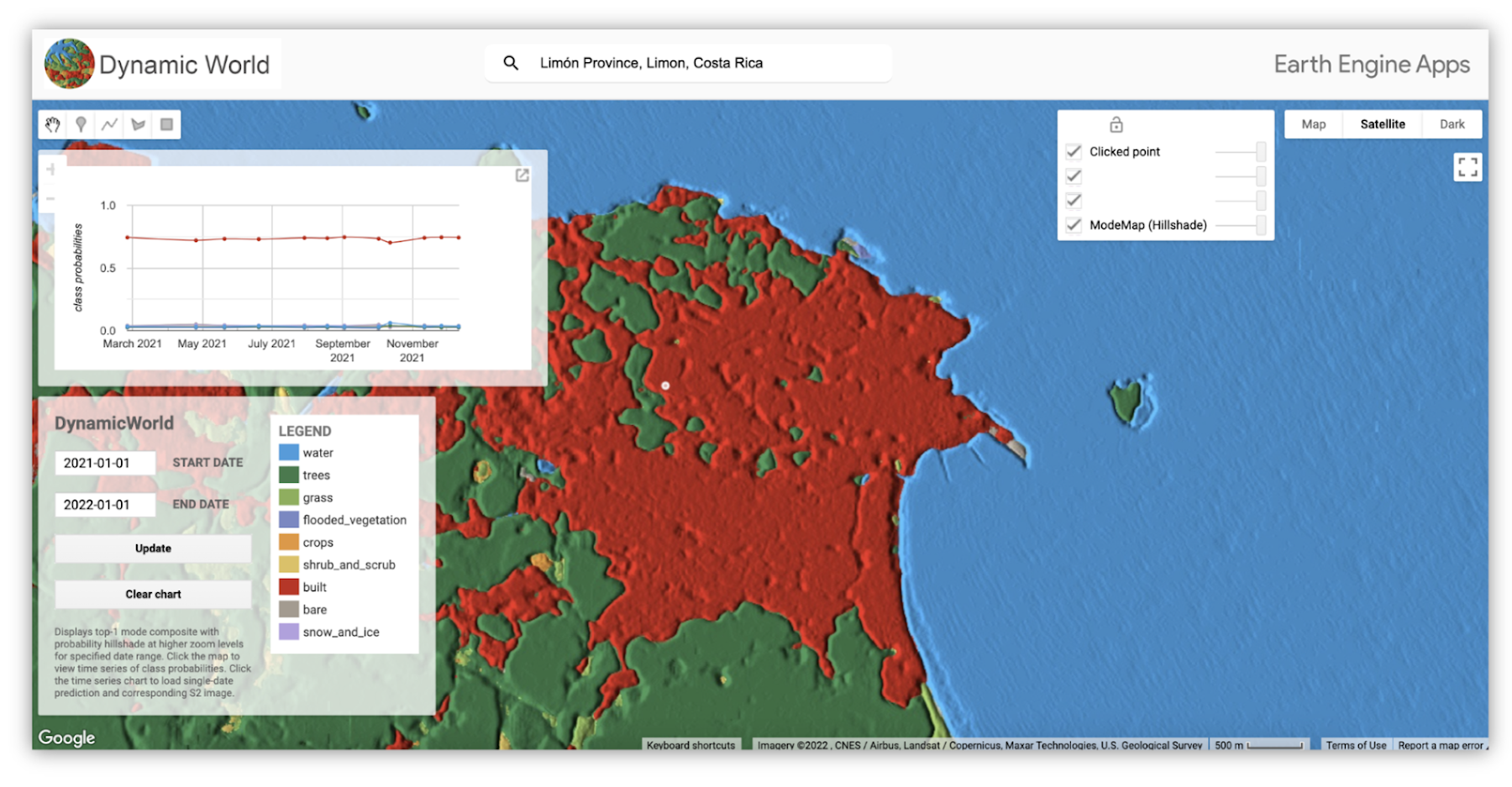
Task: Click the flooded_vegetation legend swatch
Action: (x=289, y=520)
